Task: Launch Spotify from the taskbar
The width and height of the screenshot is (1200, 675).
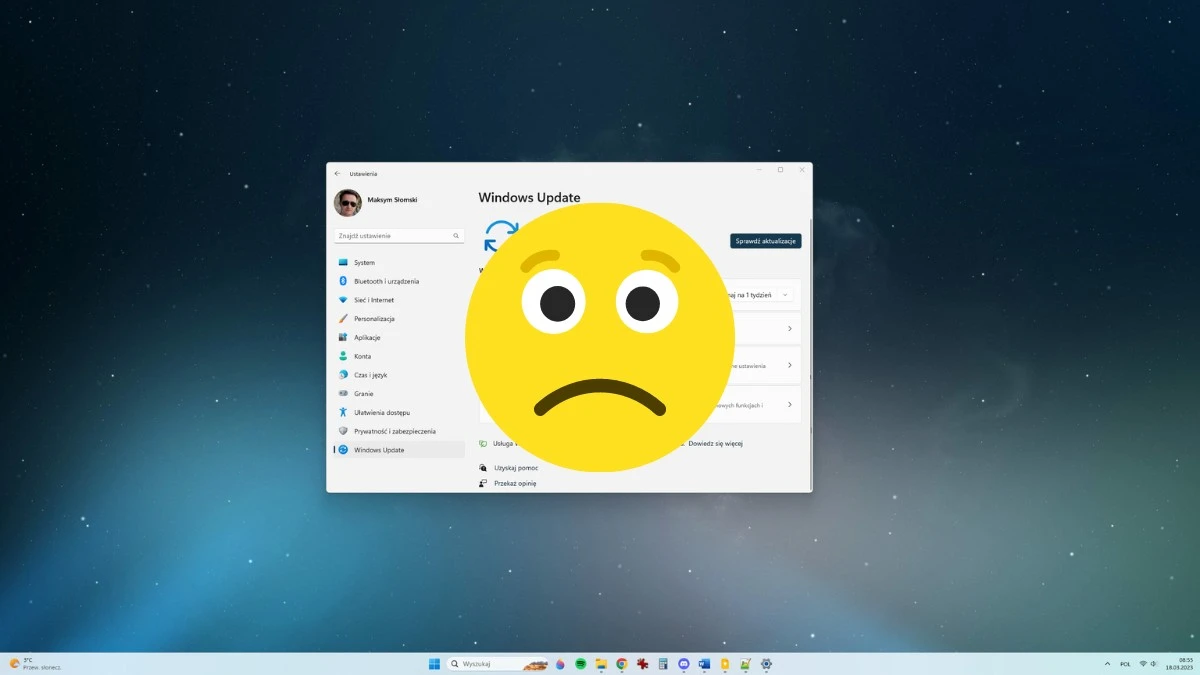Action: pos(581,663)
